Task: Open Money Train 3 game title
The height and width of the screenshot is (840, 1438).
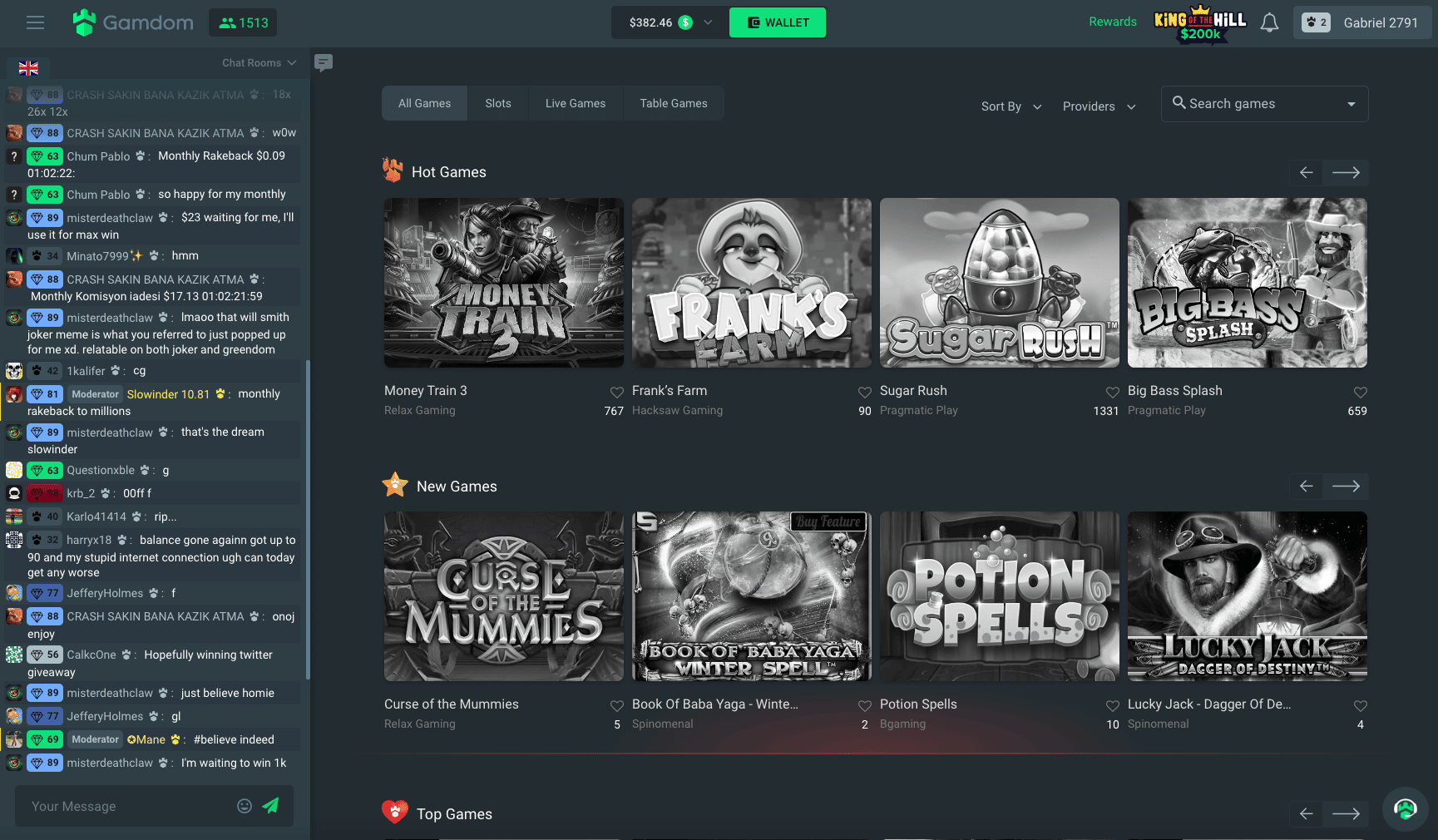Action: [426, 390]
